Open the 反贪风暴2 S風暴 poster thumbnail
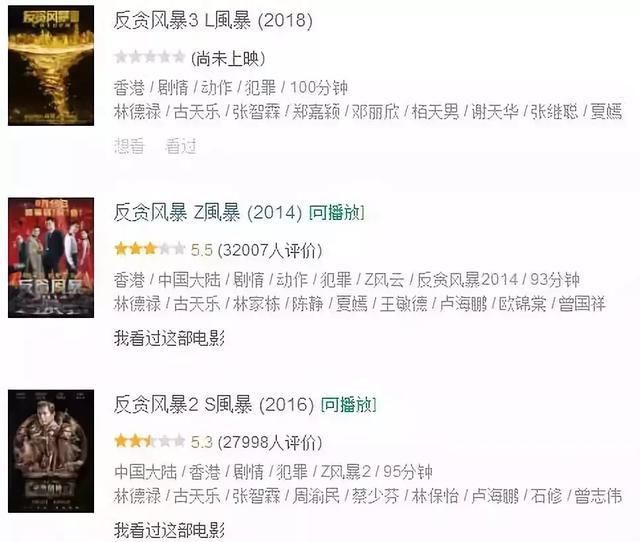640x542 pixels. pos(51,451)
